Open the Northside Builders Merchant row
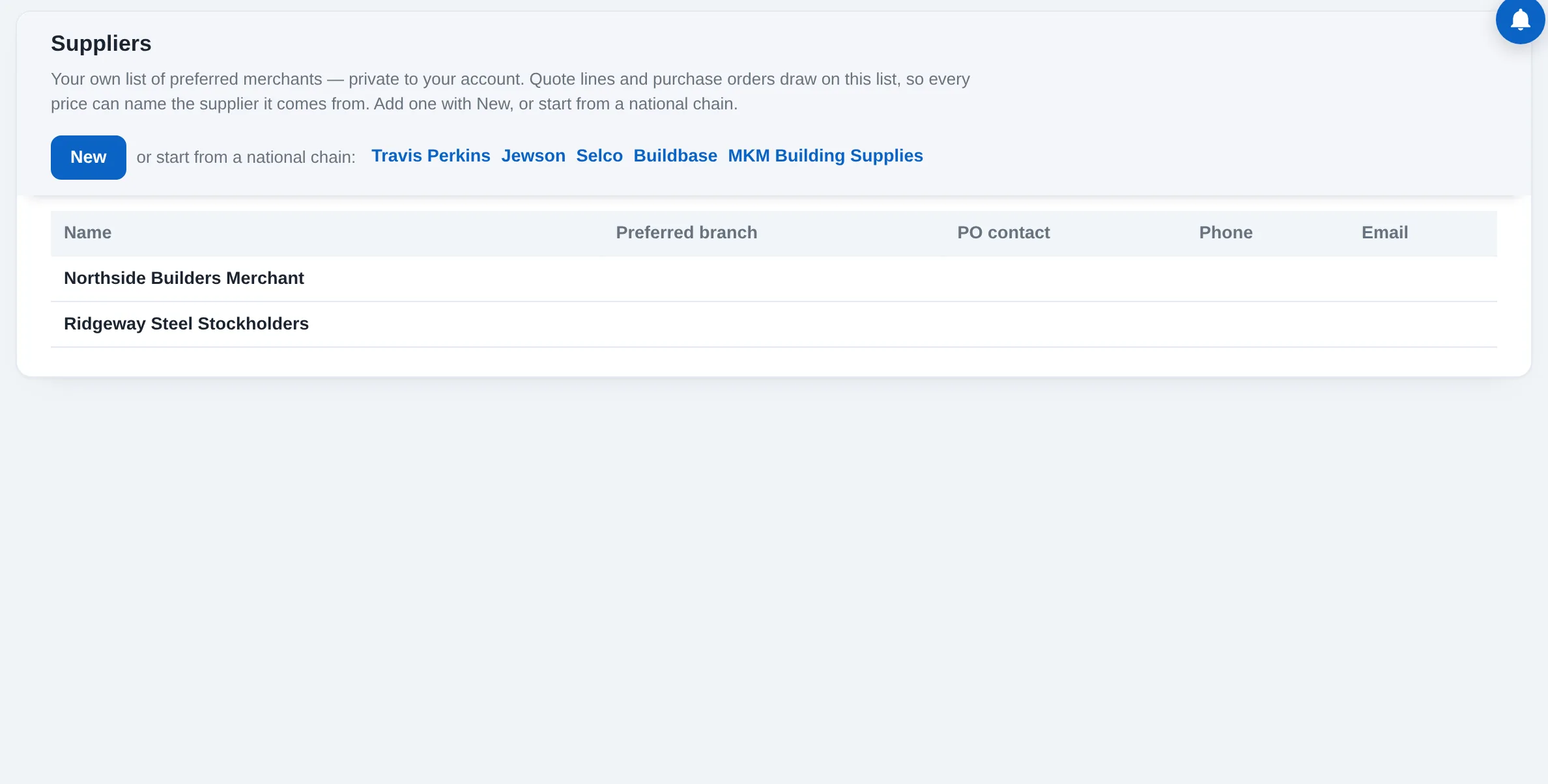The image size is (1548, 784). 774,279
